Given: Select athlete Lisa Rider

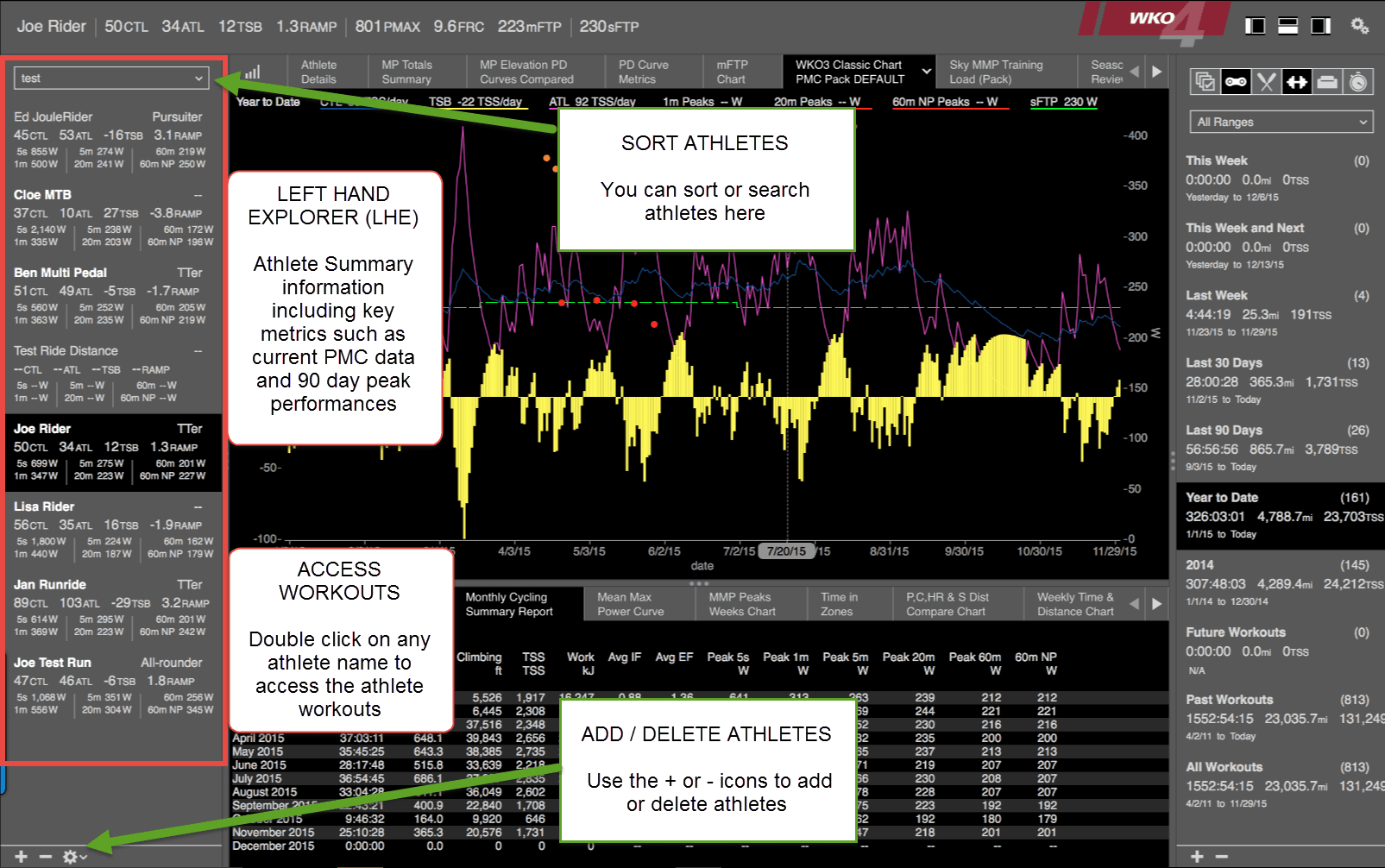Looking at the screenshot, I should coord(112,529).
